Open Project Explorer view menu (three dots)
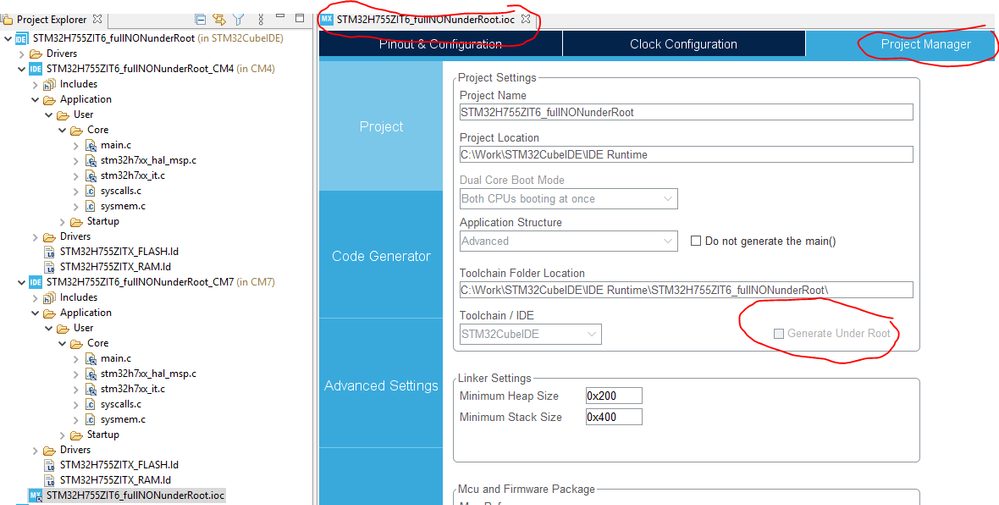 260,19
